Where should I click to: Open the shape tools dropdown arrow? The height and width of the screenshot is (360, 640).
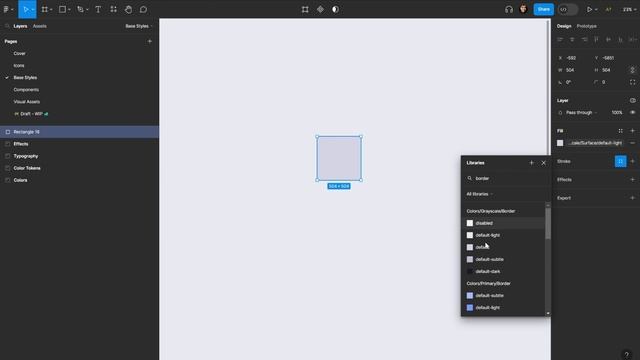tap(69, 9)
